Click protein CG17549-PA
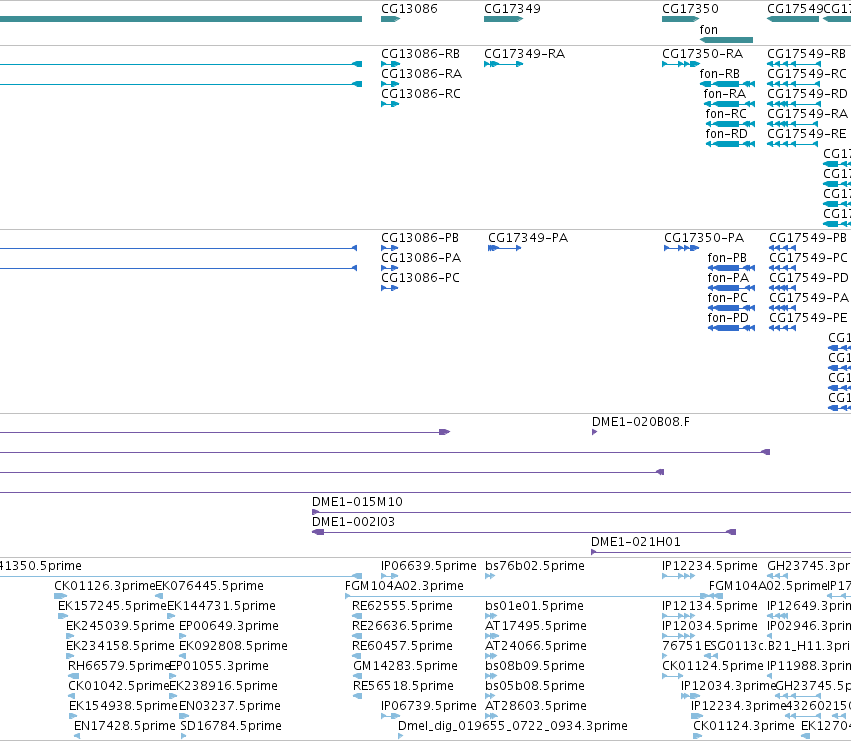 (809, 298)
